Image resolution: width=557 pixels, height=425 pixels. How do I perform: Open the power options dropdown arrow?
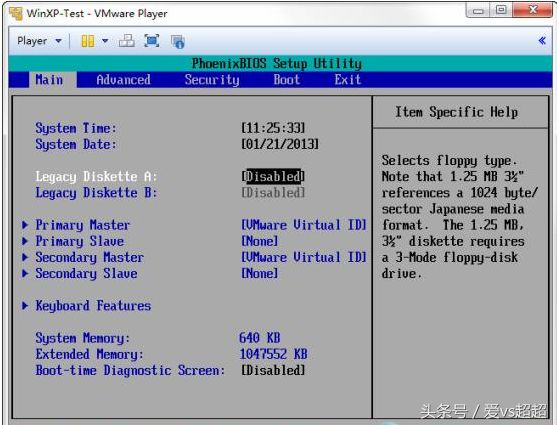[105, 41]
